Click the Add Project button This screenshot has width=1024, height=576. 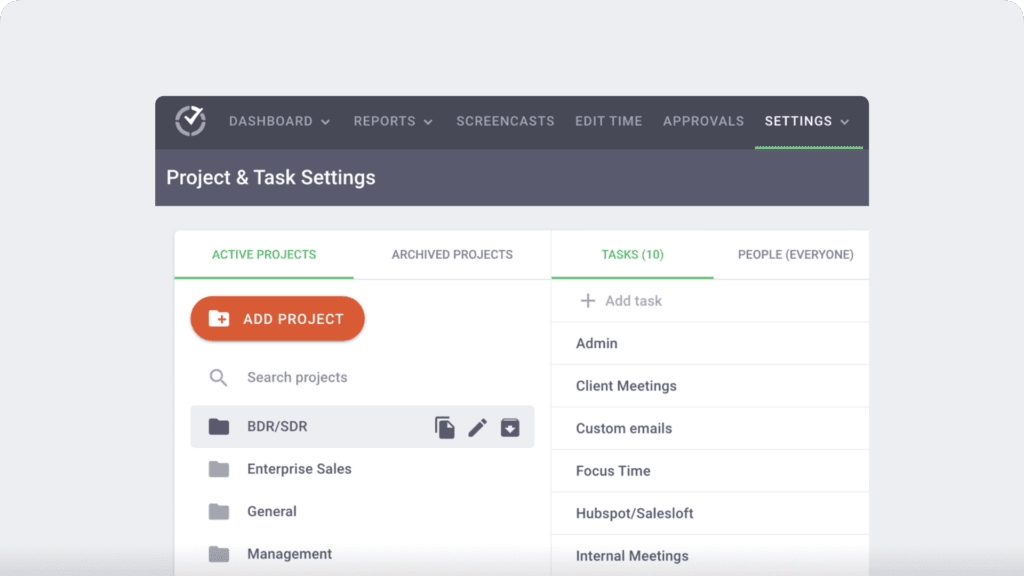pyautogui.click(x=277, y=318)
